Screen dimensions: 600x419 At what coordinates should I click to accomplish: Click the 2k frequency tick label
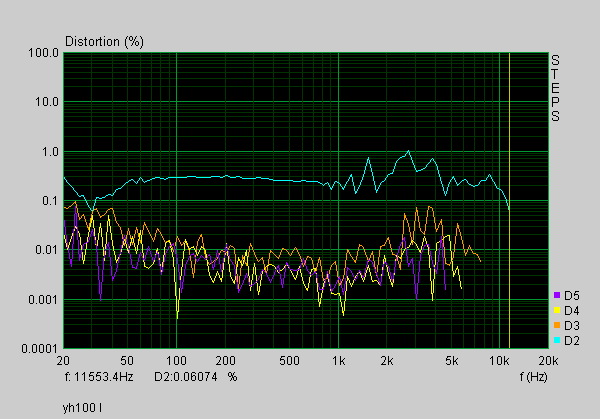coord(387,361)
